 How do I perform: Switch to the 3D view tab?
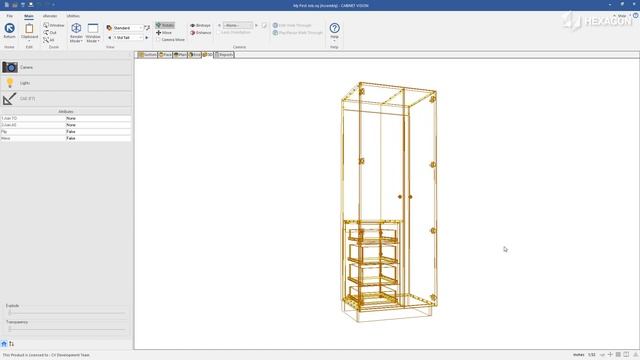click(x=208, y=55)
